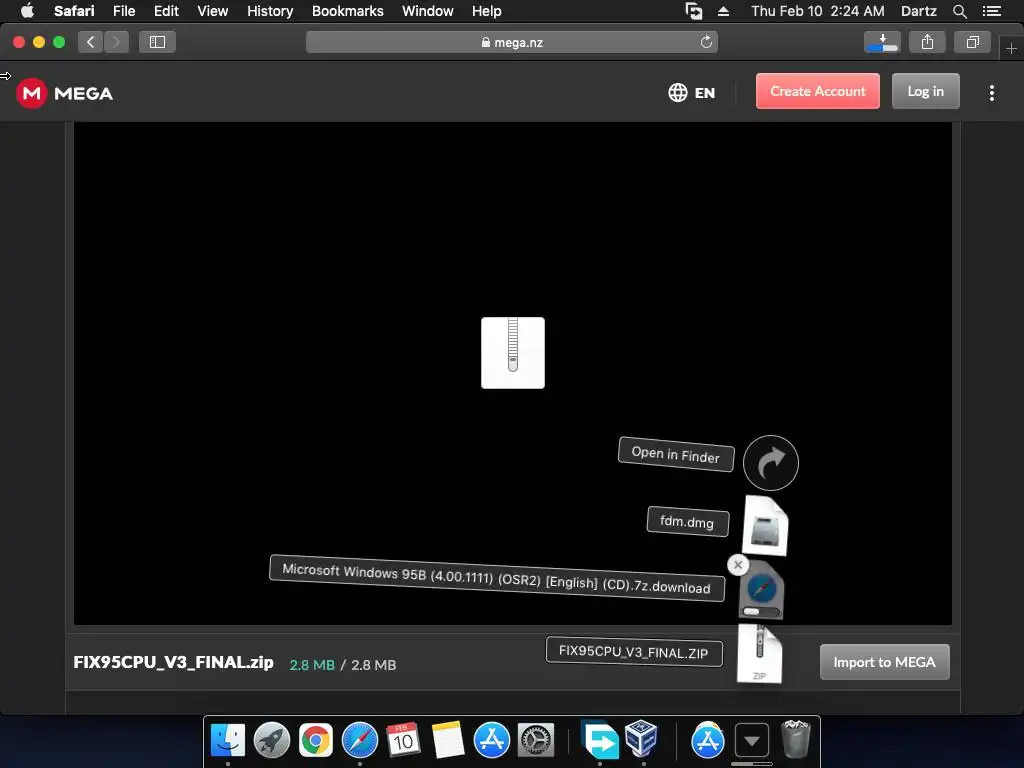Collapse the Downloads stack arrow in Dock
The width and height of the screenshot is (1024, 768).
click(752, 740)
